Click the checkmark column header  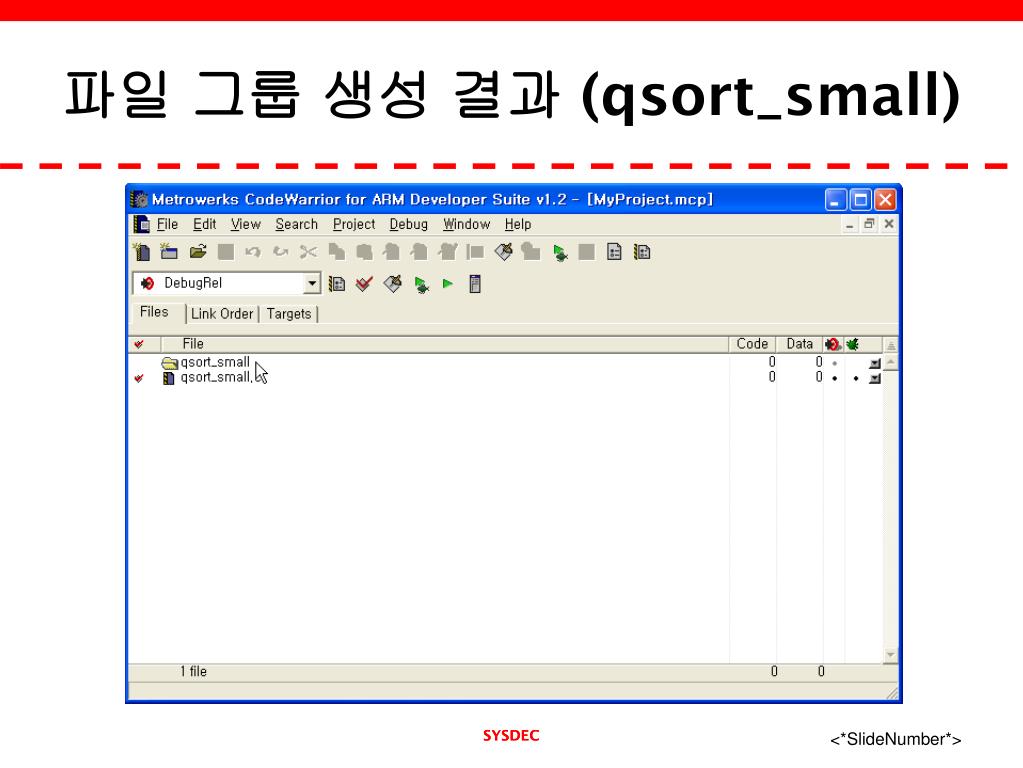pyautogui.click(x=138, y=344)
